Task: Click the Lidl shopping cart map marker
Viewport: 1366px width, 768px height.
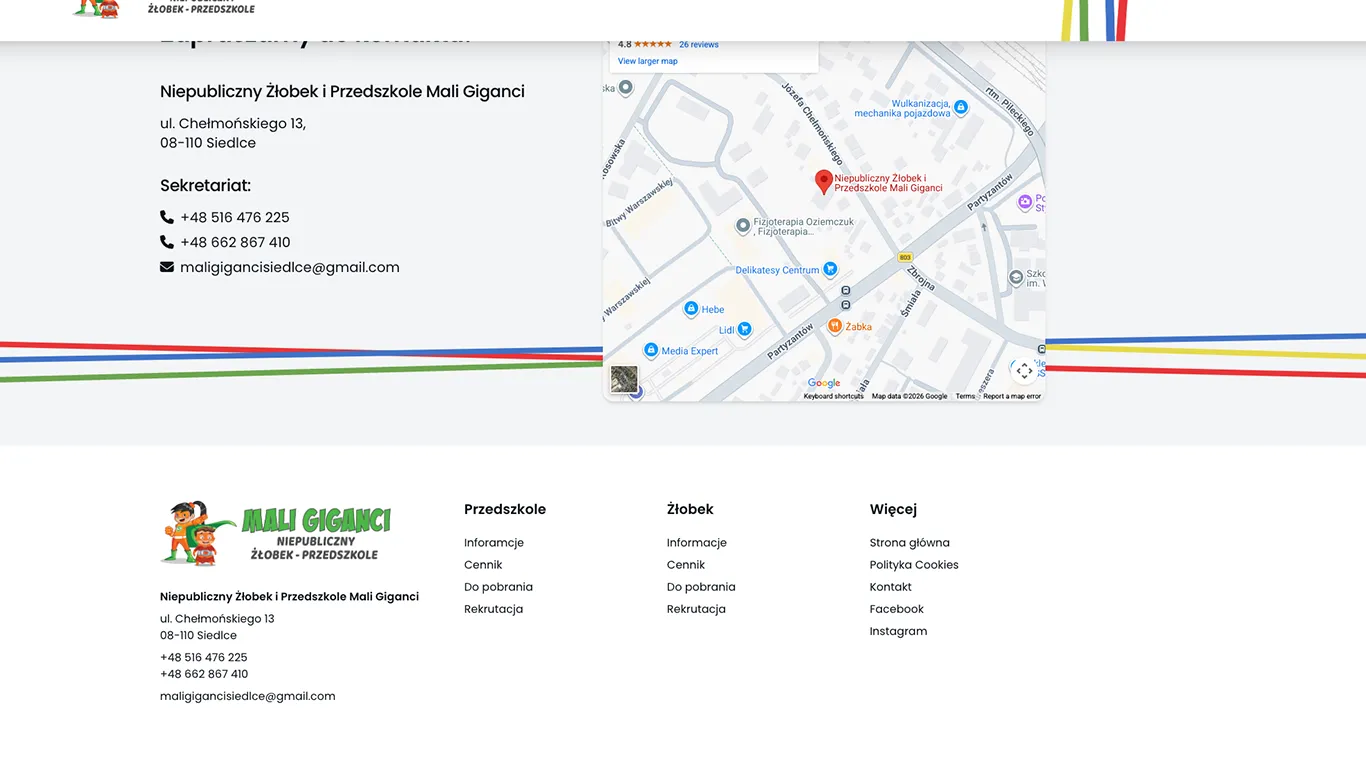Action: pos(744,329)
